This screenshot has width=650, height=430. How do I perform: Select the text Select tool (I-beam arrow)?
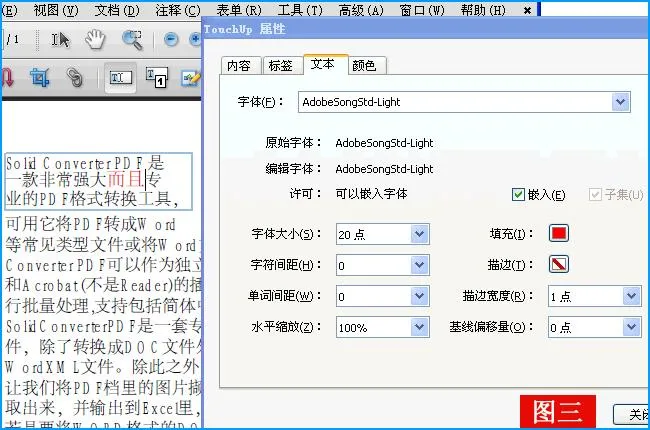[x=61, y=40]
